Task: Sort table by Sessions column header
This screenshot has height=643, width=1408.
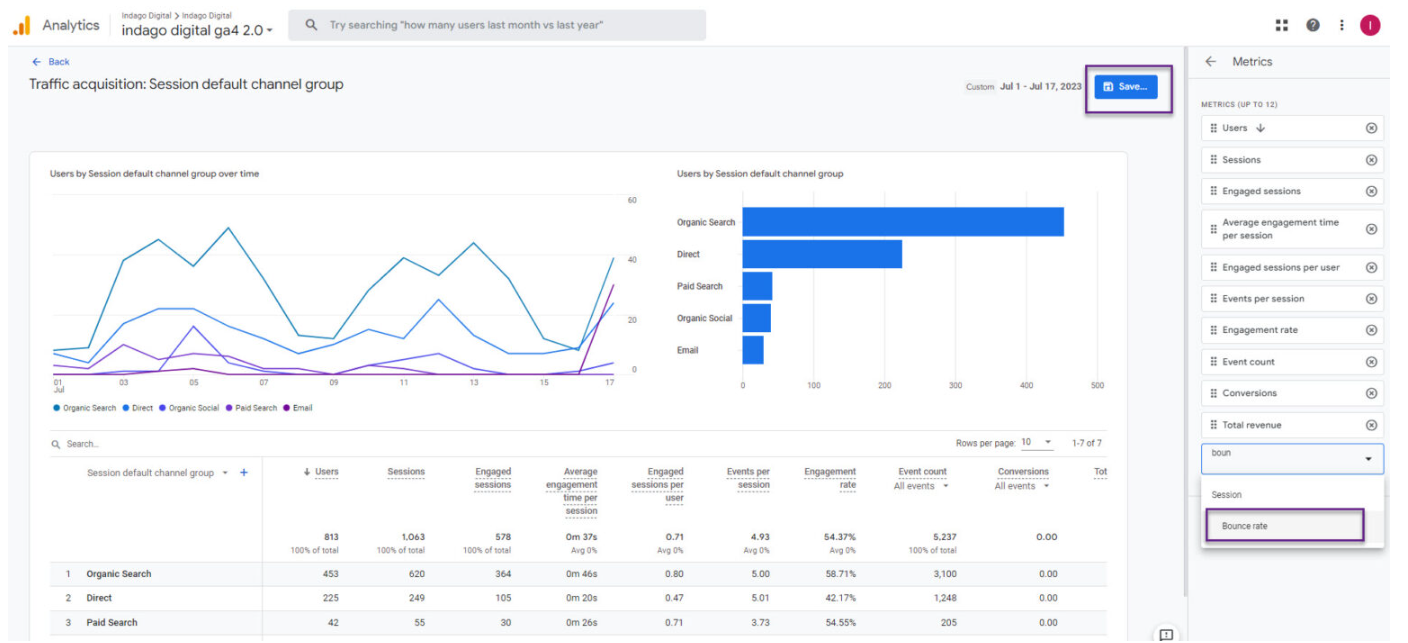Action: coord(406,472)
